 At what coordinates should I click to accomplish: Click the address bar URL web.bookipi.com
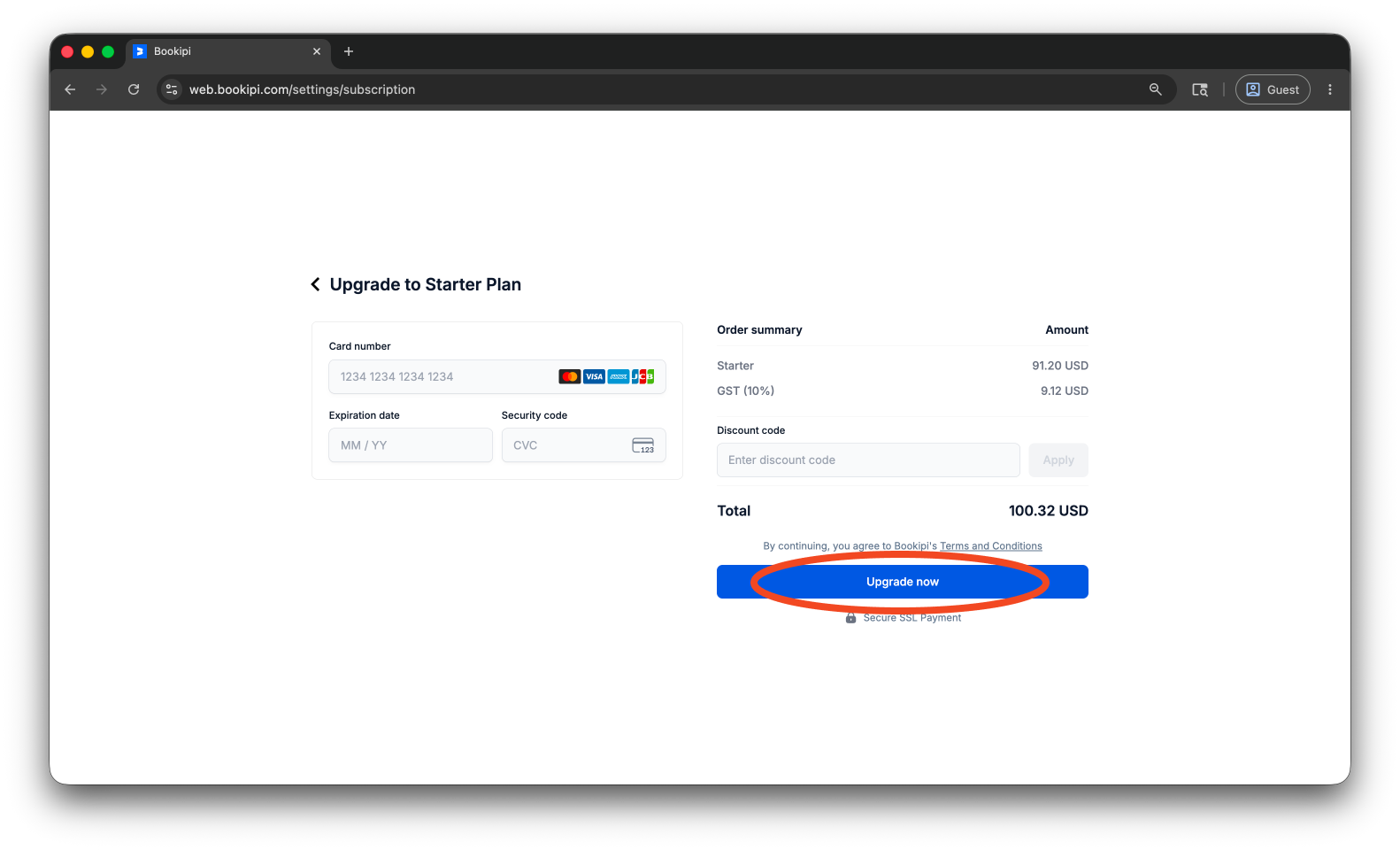point(302,89)
